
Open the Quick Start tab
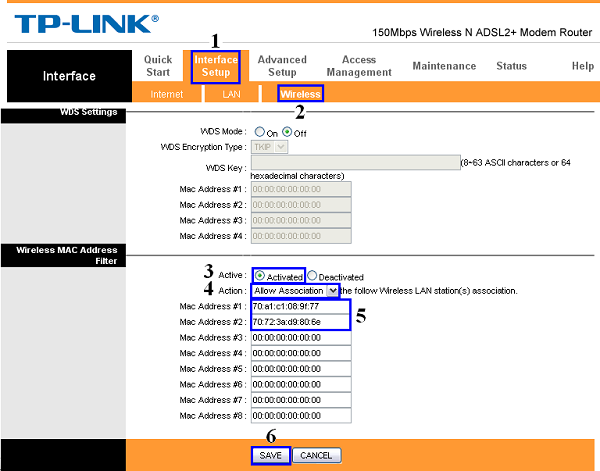click(x=158, y=66)
